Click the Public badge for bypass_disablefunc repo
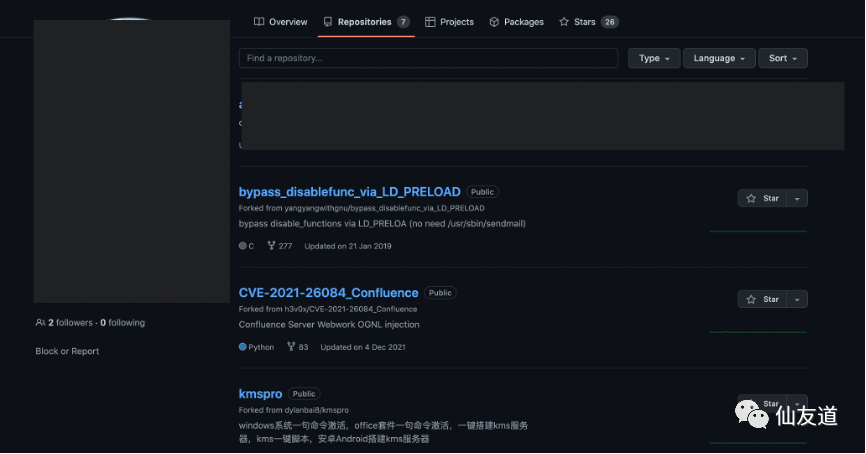This screenshot has height=454, width=866. coord(482,192)
